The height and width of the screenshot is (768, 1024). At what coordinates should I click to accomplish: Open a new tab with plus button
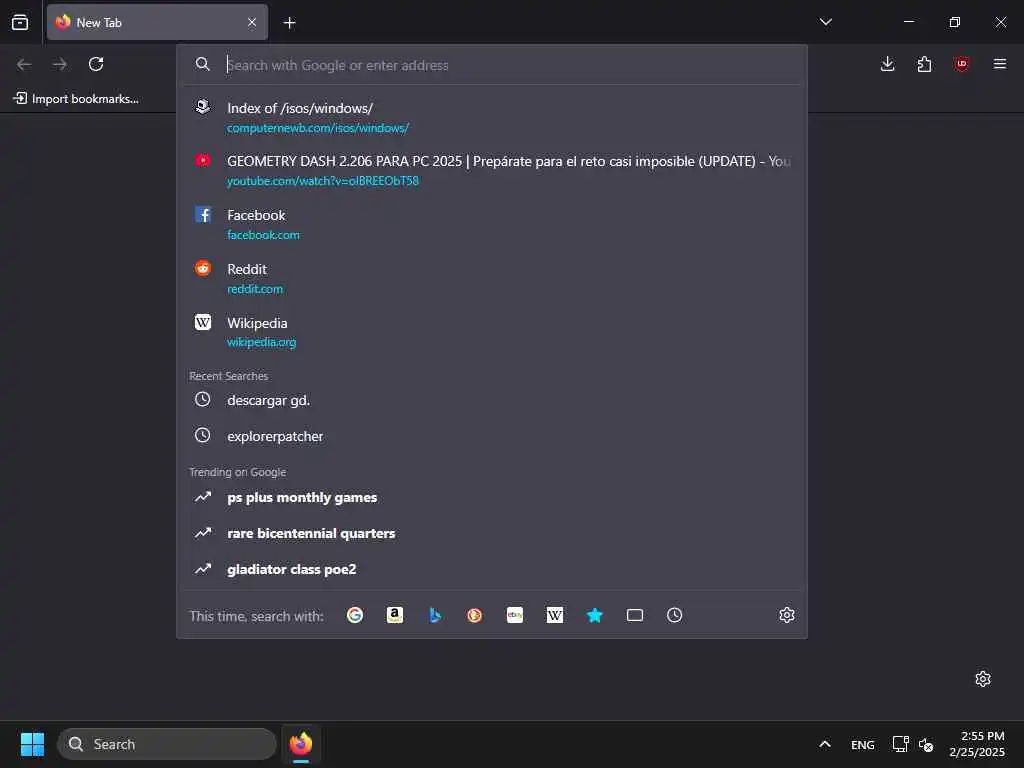point(289,23)
